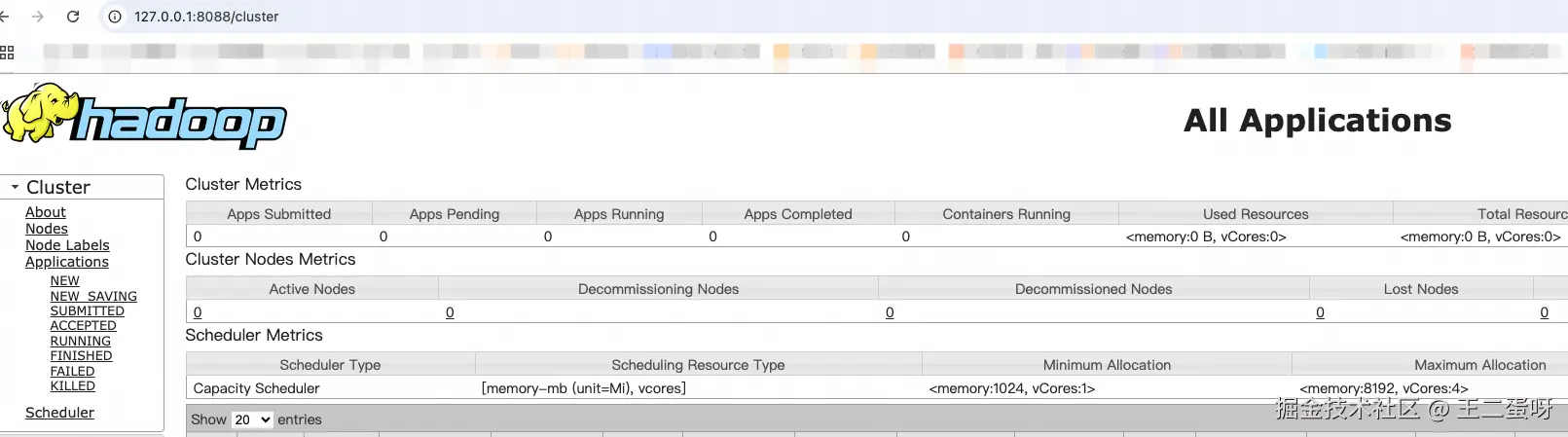Click the site info icon in address bar
The height and width of the screenshot is (437, 1568).
point(115,17)
